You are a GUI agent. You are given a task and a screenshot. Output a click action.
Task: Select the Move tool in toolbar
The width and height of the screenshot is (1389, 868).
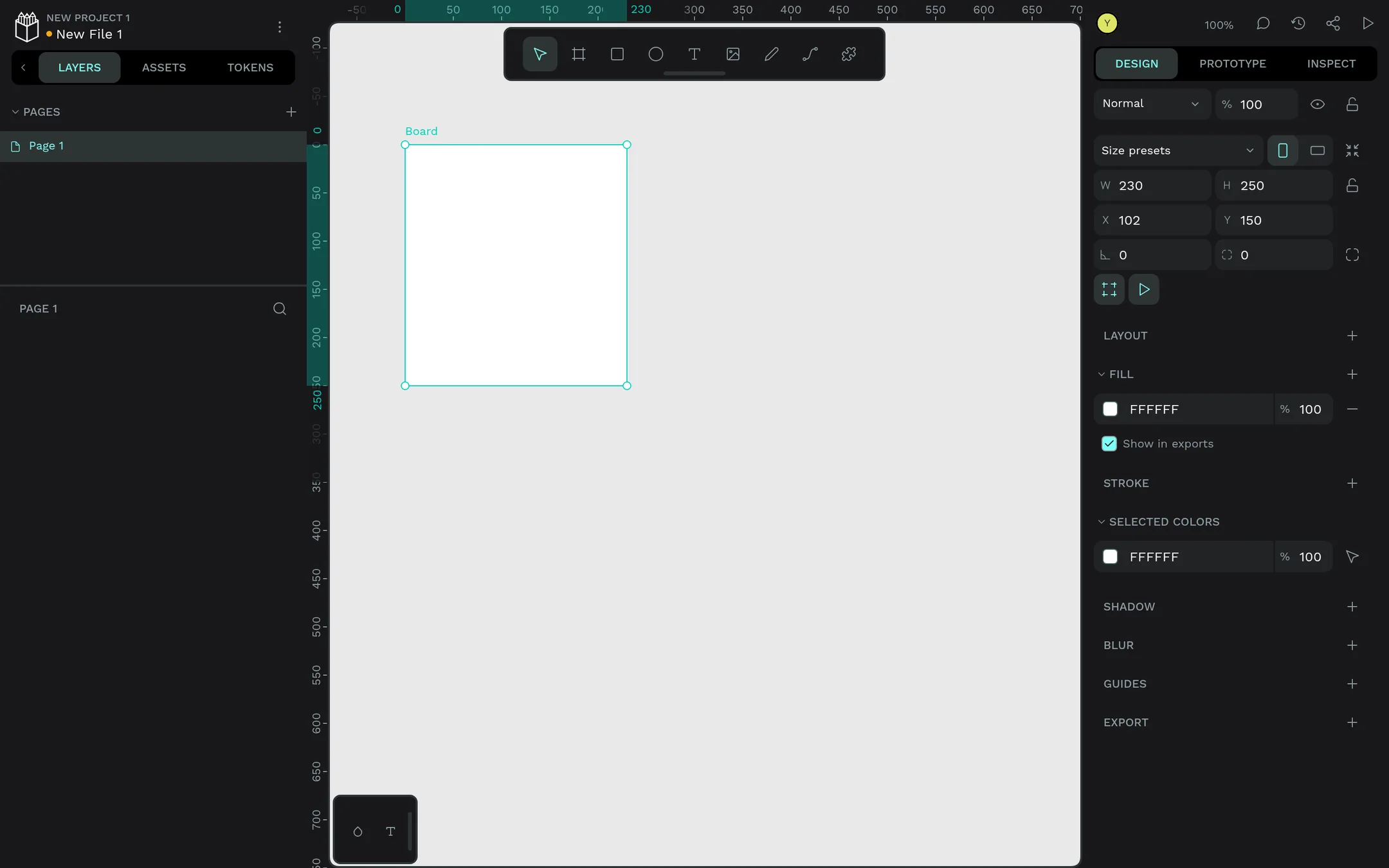tap(540, 54)
